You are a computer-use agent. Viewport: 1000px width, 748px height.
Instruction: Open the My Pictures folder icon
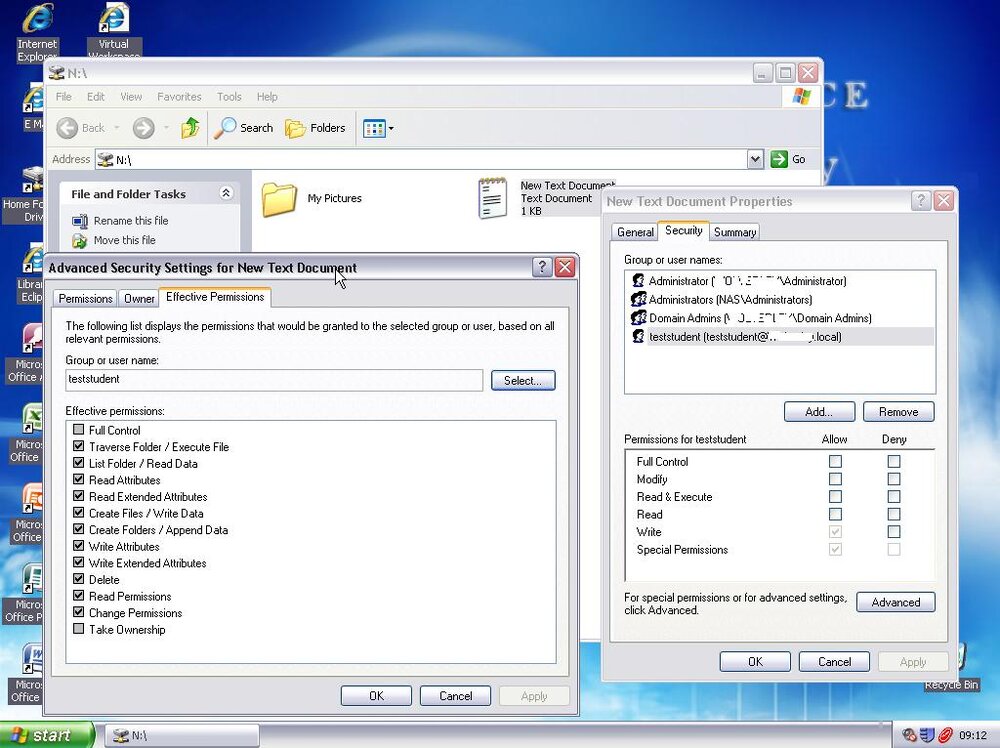click(x=279, y=199)
